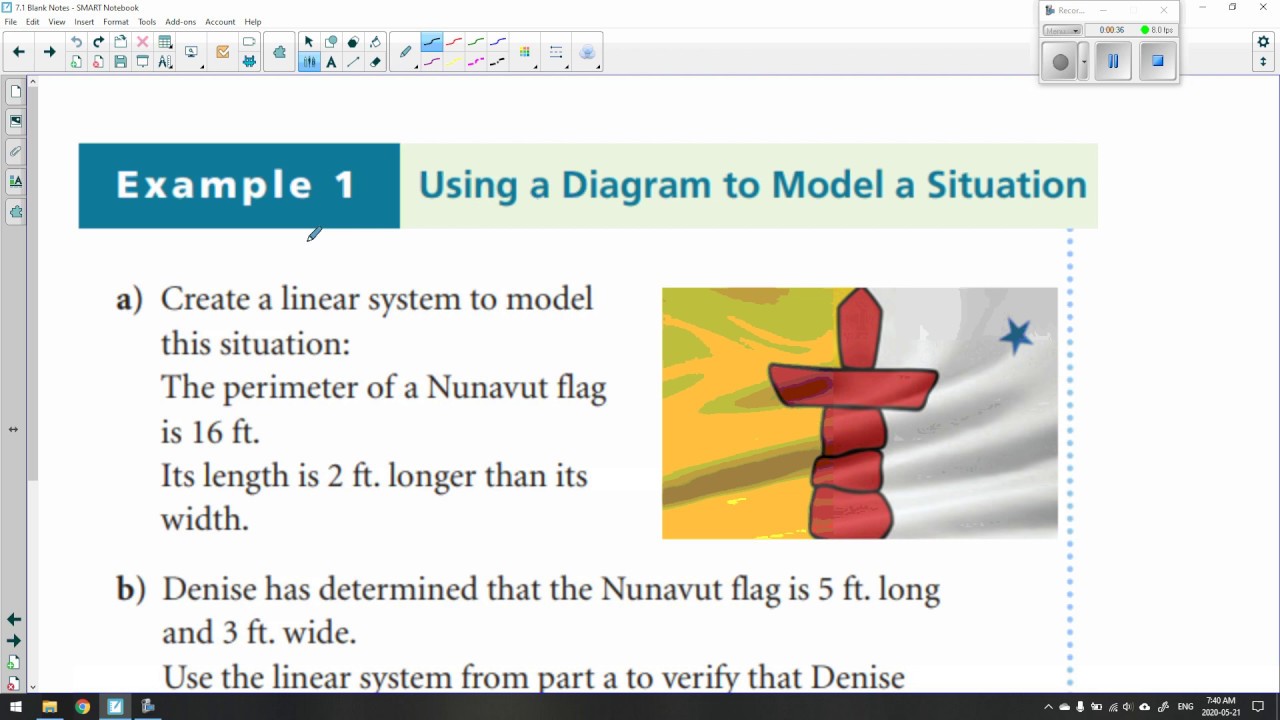Screen dimensions: 1280x720
Task: Save the notebook file
Action: (x=120, y=62)
